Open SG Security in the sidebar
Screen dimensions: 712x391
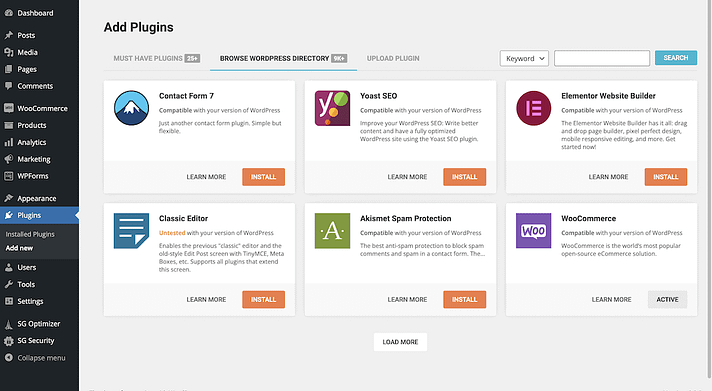(35, 341)
